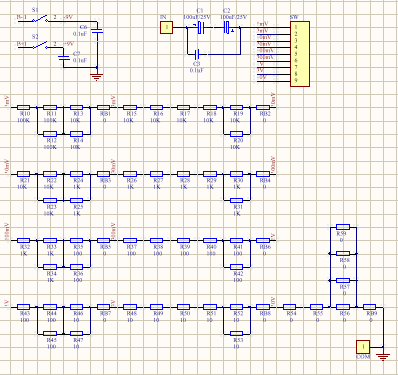Select resistor RB9 near COM

pyautogui.click(x=369, y=307)
